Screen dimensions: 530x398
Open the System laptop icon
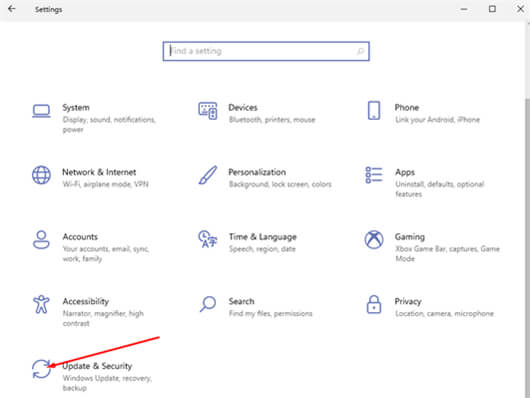pyautogui.click(x=41, y=111)
